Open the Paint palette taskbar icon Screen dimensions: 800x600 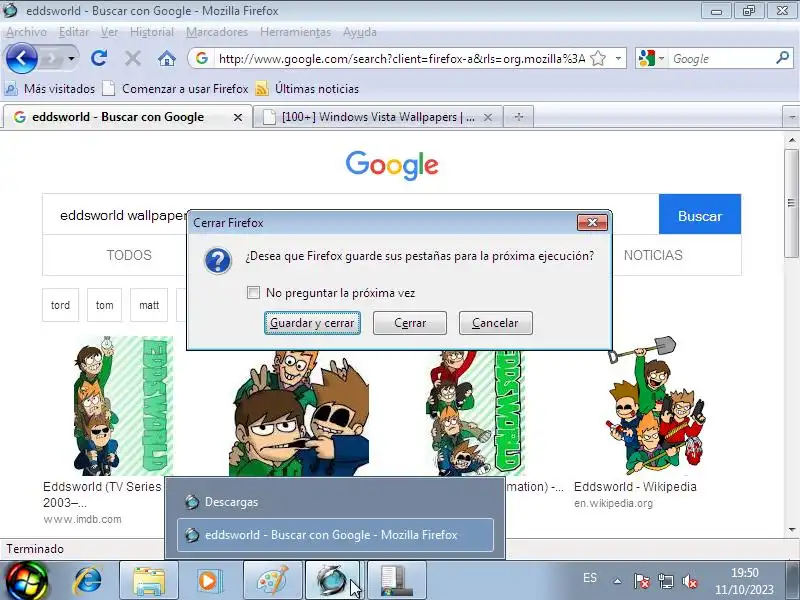[x=273, y=580]
